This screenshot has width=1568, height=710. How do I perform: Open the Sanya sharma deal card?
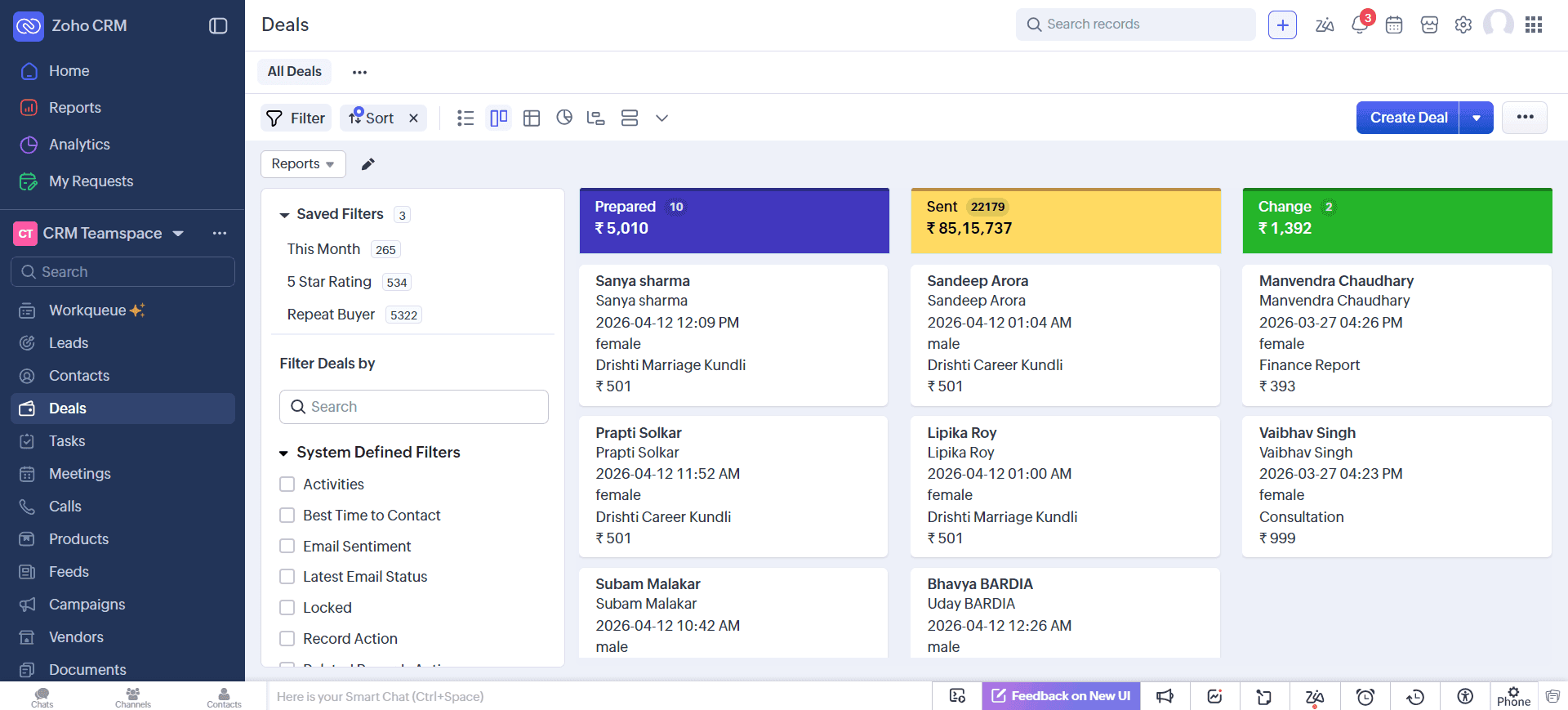733,335
